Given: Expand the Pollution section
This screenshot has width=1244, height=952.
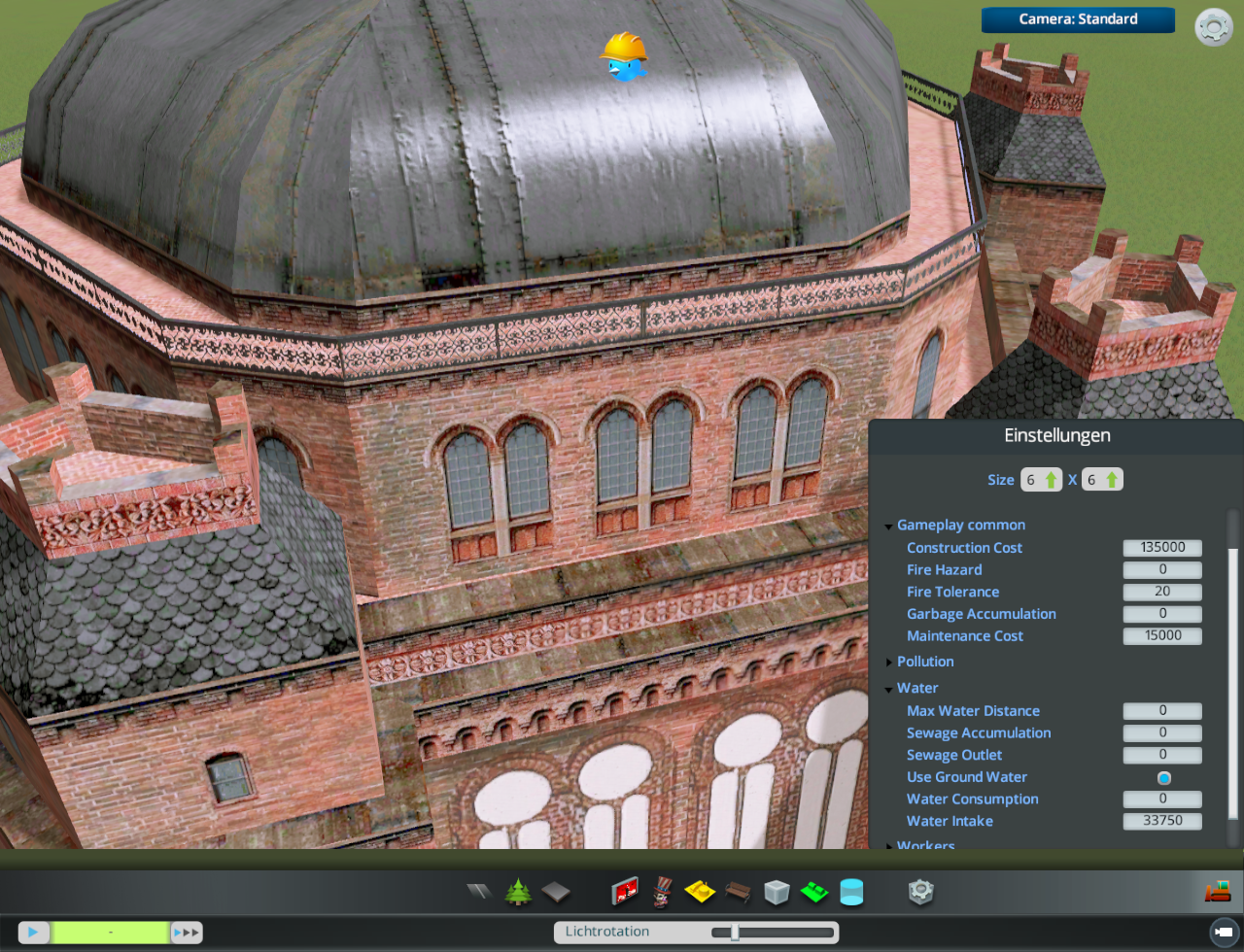Looking at the screenshot, I should point(888,663).
